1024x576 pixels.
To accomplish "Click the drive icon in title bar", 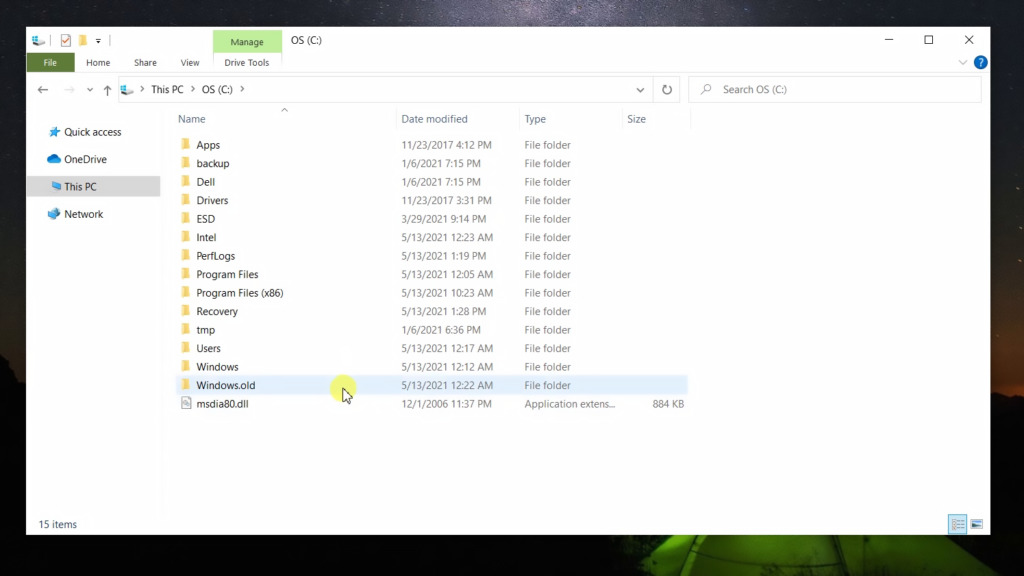I will (39, 40).
